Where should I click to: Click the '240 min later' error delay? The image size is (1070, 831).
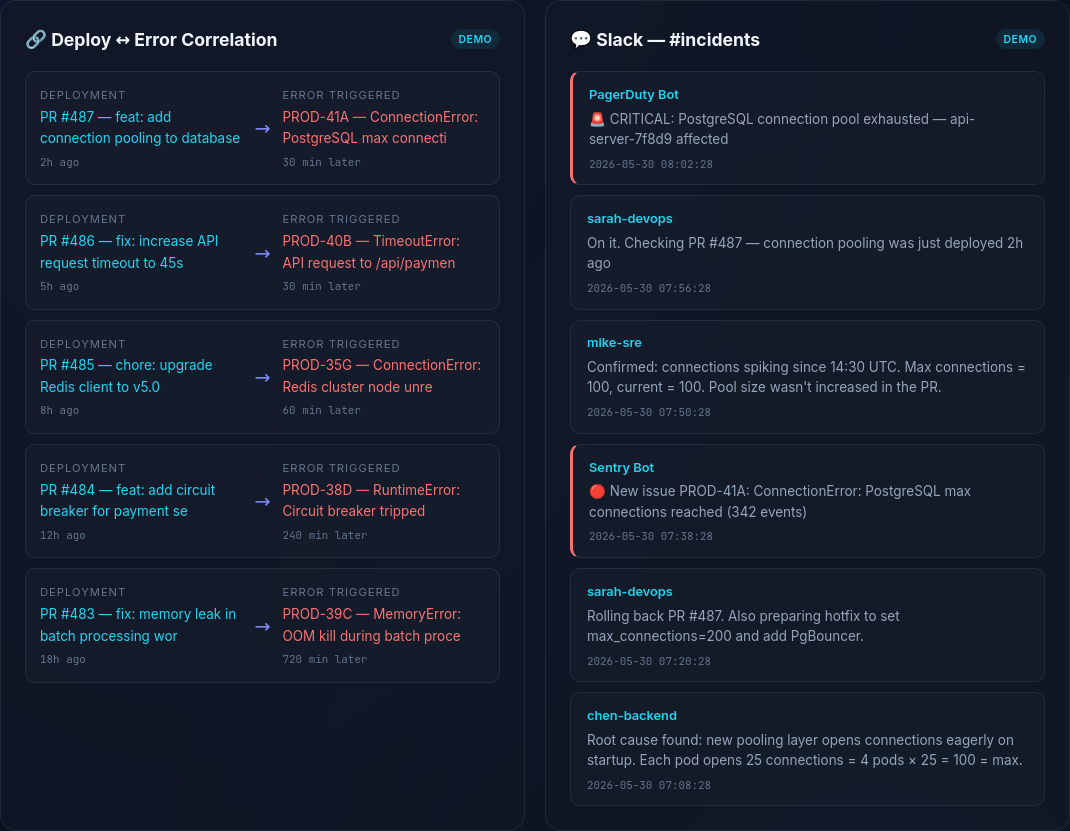325,536
